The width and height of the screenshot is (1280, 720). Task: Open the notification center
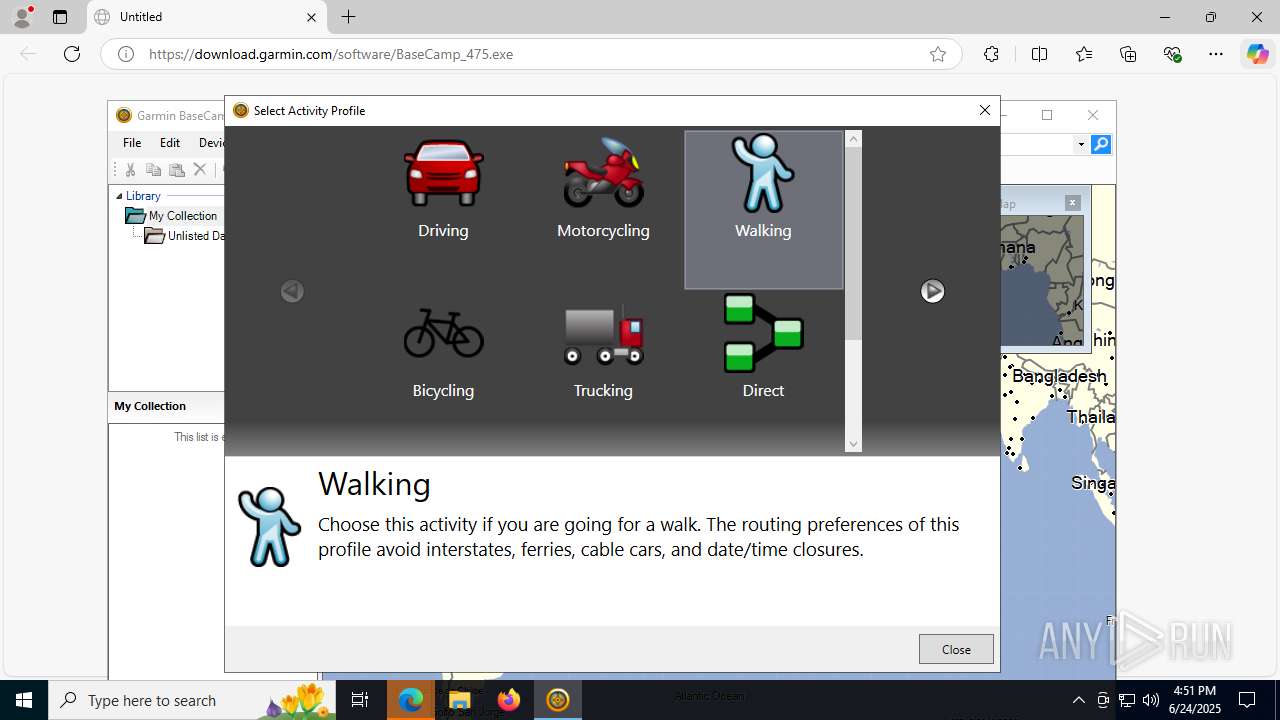[1247, 700]
